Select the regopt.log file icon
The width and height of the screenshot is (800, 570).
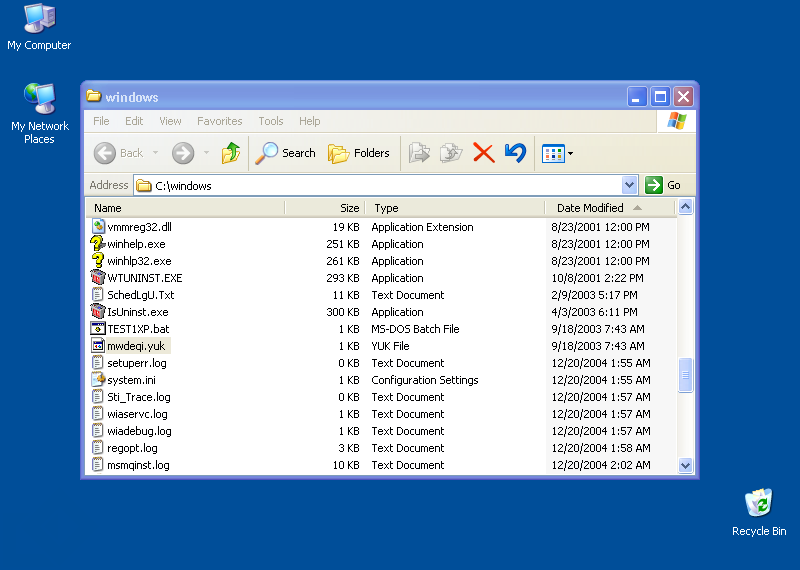[98, 448]
